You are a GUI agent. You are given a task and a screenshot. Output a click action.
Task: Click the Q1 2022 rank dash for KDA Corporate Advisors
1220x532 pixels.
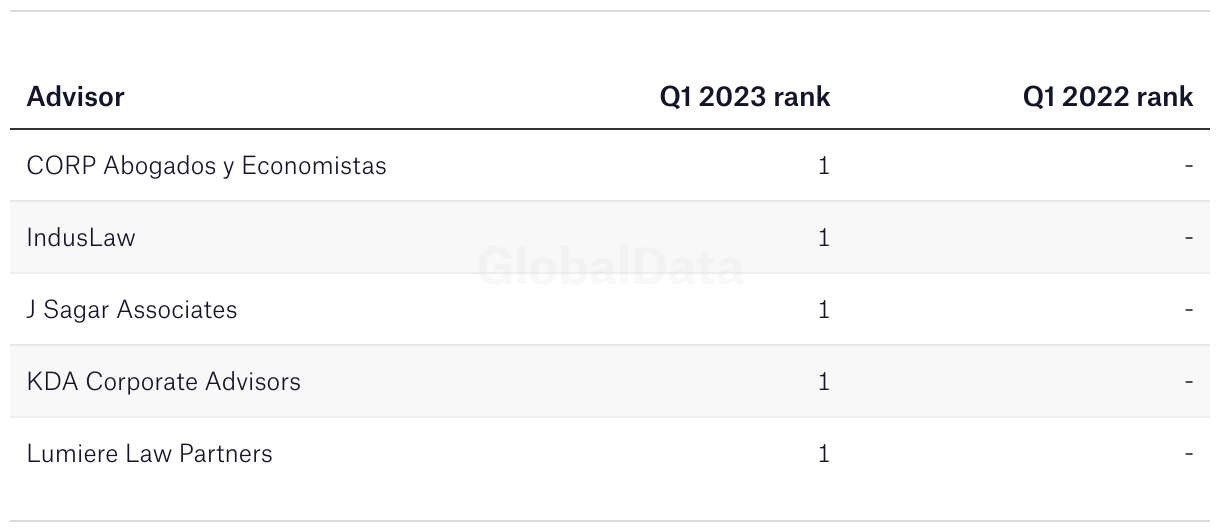(1189, 382)
